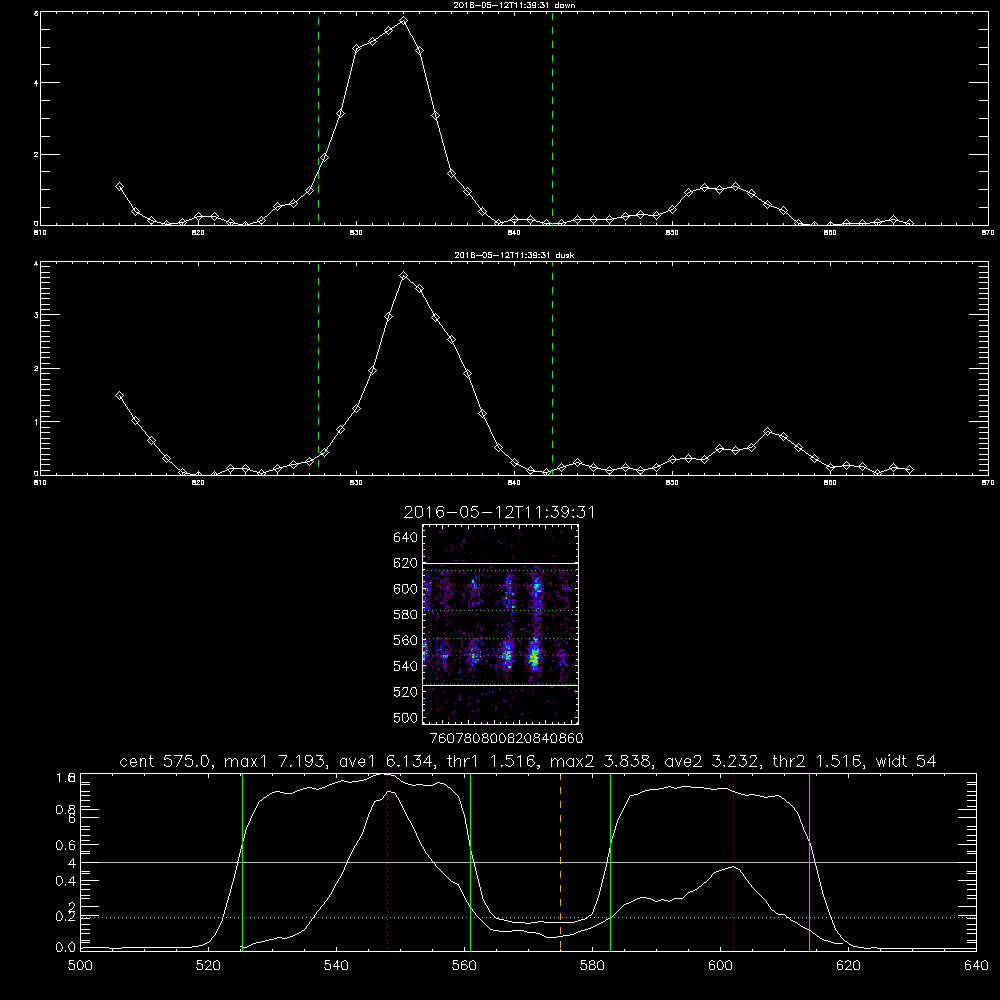This screenshot has width=1000, height=1000.
Task: Click the blue dotted threshold line in bottom plot
Action: [x=528, y=917]
